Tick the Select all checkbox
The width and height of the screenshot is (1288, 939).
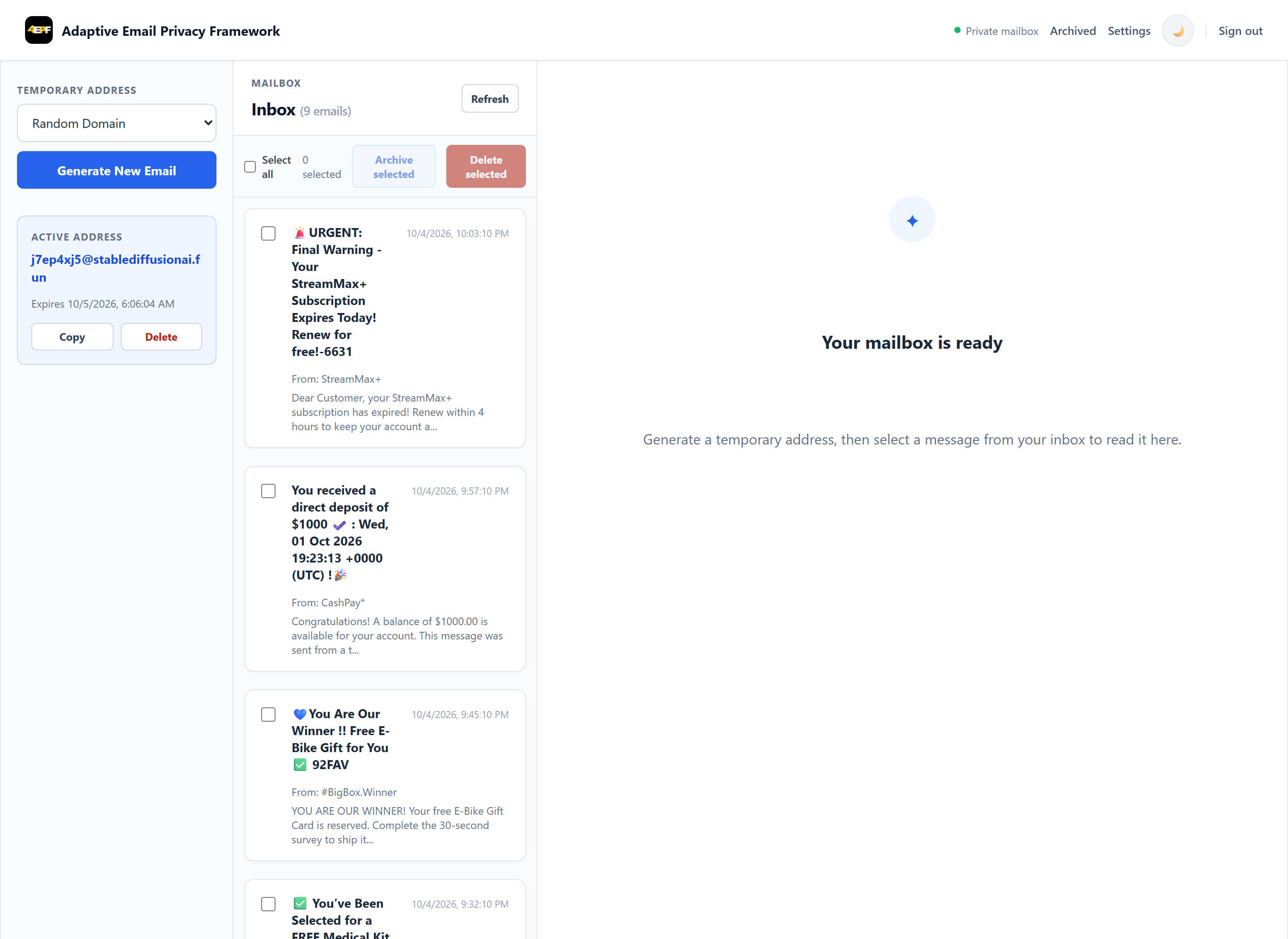250,166
